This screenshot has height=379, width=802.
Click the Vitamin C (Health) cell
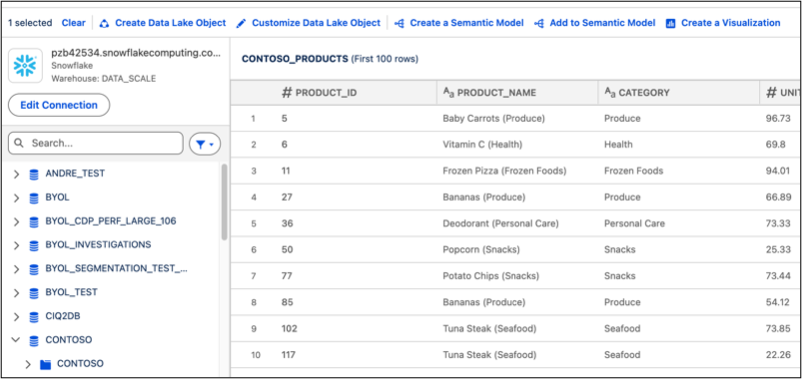pyautogui.click(x=482, y=145)
